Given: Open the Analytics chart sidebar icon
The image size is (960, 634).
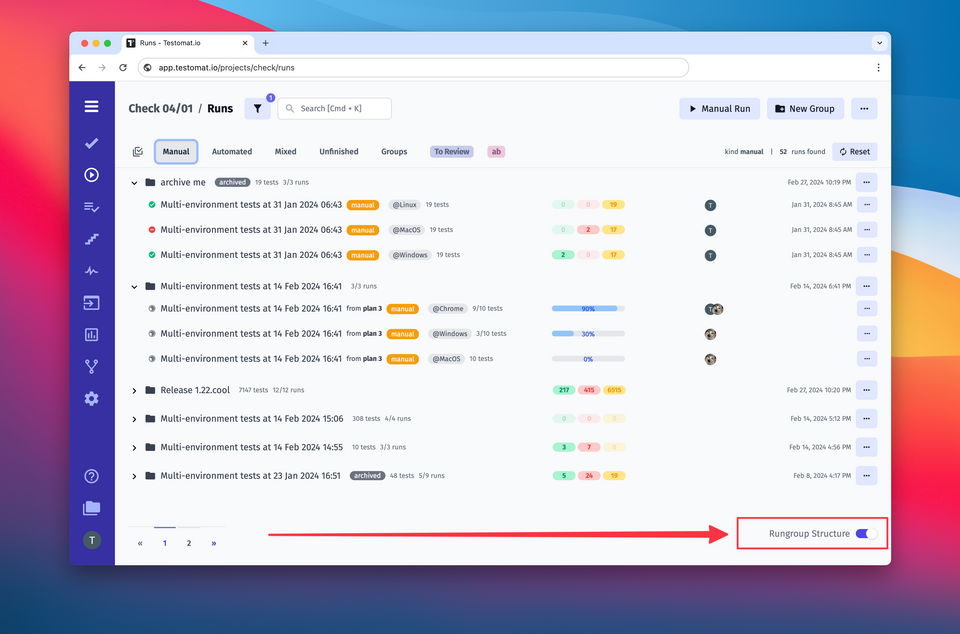Looking at the screenshot, I should 91,335.
